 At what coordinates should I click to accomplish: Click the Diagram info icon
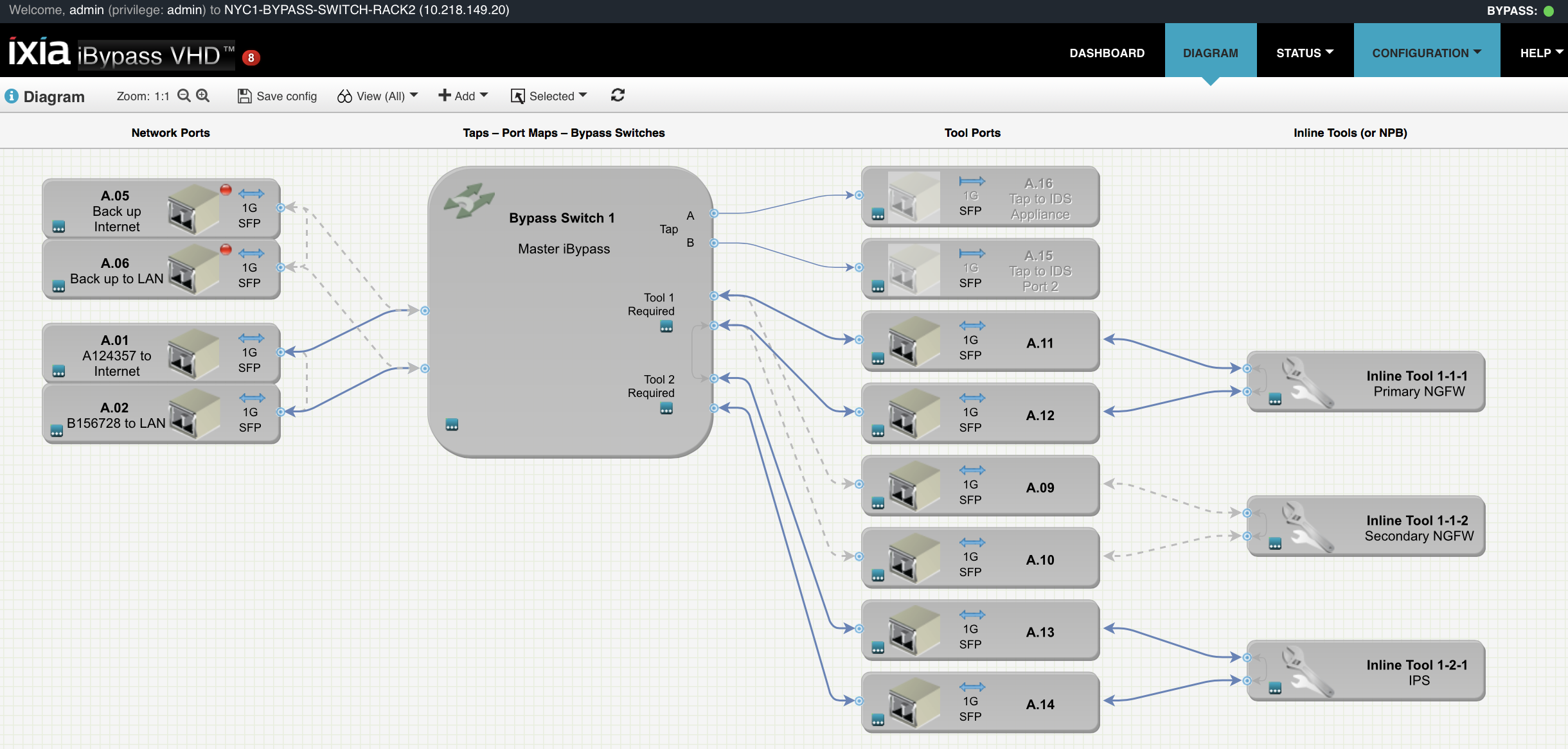[12, 96]
